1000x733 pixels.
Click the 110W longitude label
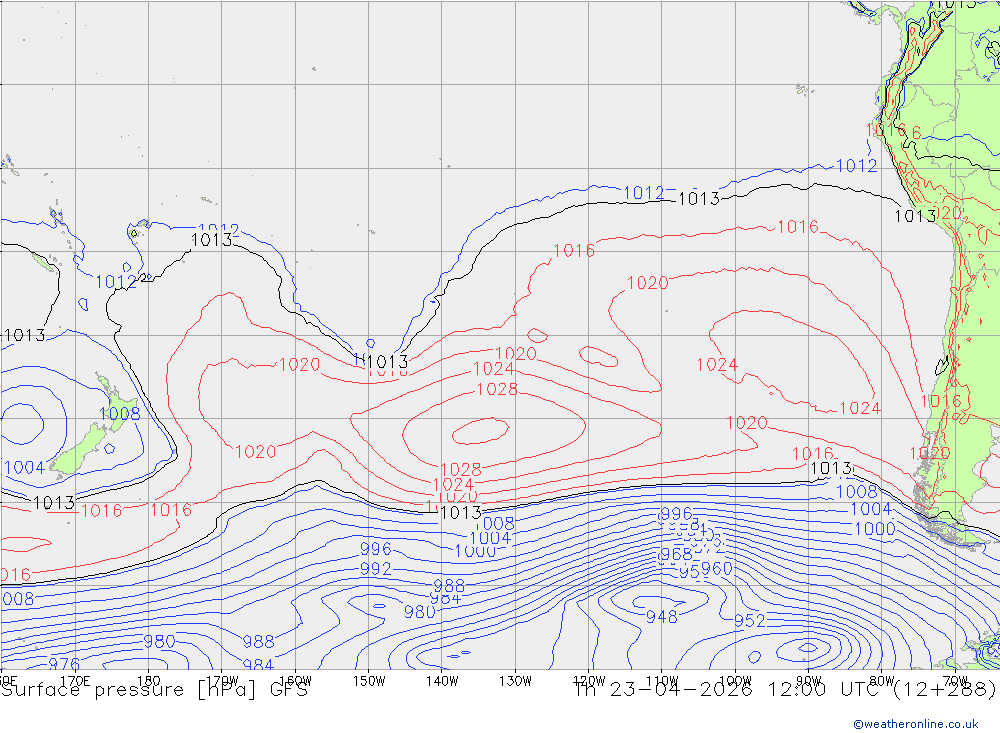pos(662,681)
